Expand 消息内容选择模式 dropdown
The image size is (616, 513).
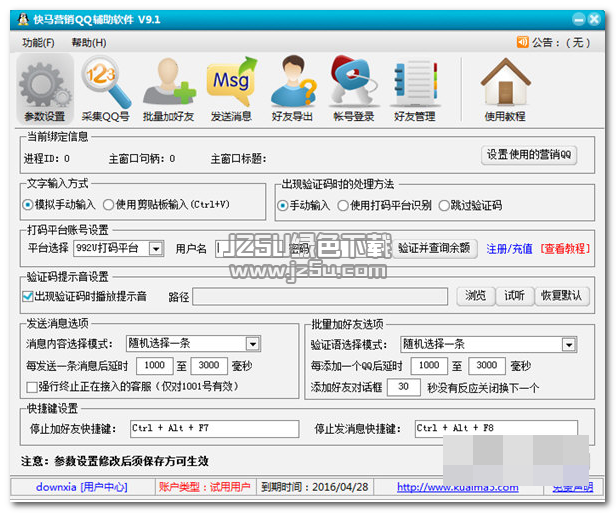[253, 344]
